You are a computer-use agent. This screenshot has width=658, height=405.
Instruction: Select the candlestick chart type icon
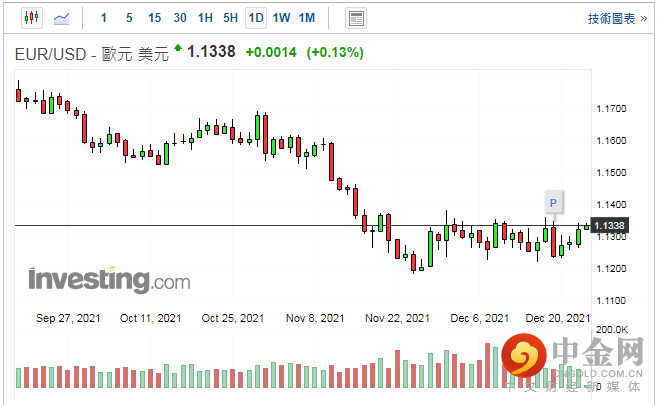coord(32,18)
